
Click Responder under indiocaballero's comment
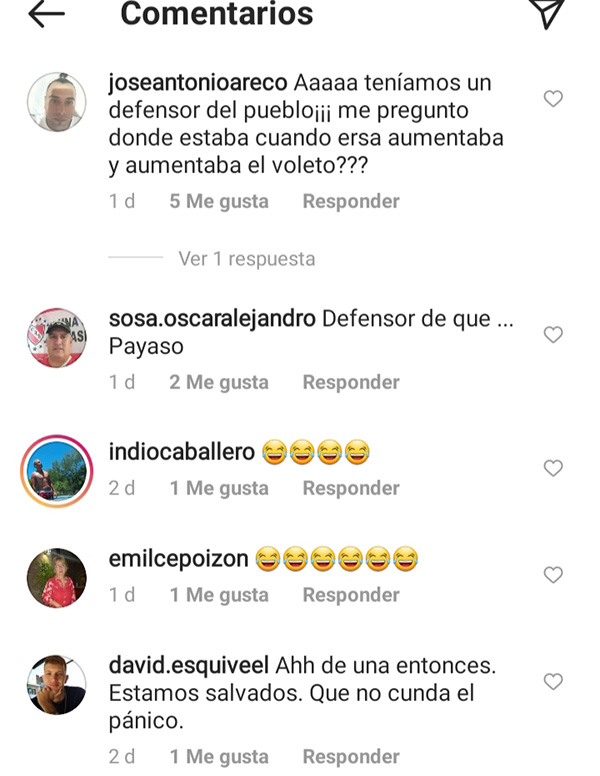(x=351, y=488)
